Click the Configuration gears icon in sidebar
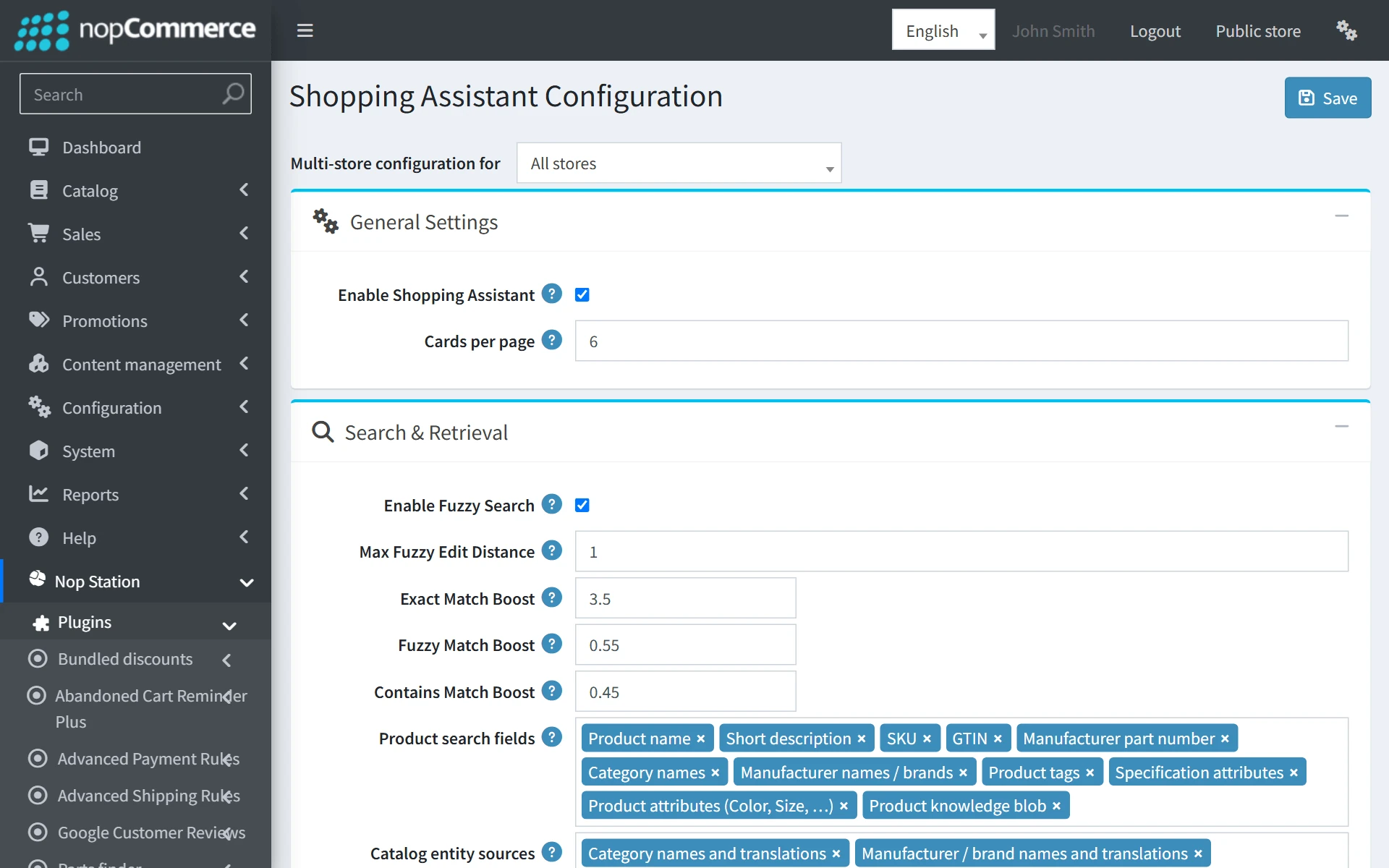Screen dimensions: 1389x868 coord(39,407)
